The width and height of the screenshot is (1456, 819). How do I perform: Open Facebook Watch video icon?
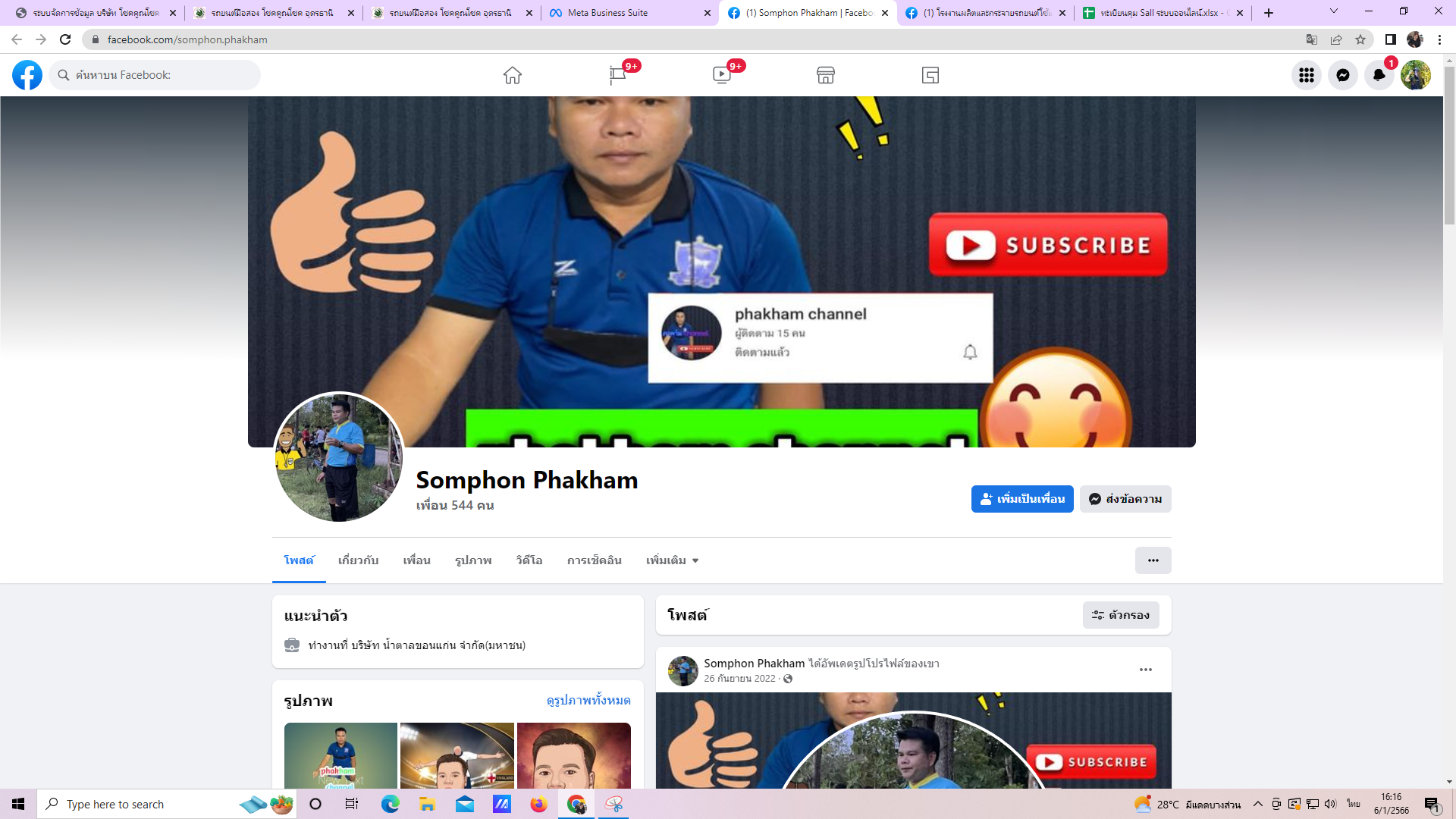[721, 75]
